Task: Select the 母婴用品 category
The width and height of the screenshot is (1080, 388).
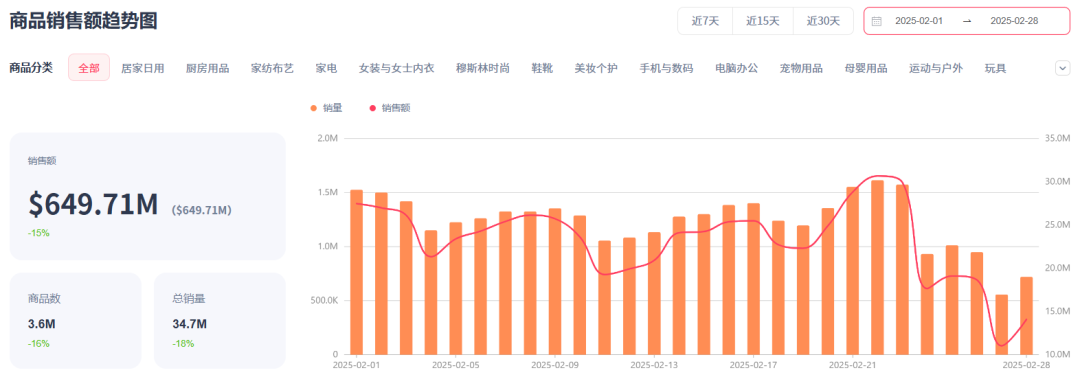Action: (x=866, y=68)
